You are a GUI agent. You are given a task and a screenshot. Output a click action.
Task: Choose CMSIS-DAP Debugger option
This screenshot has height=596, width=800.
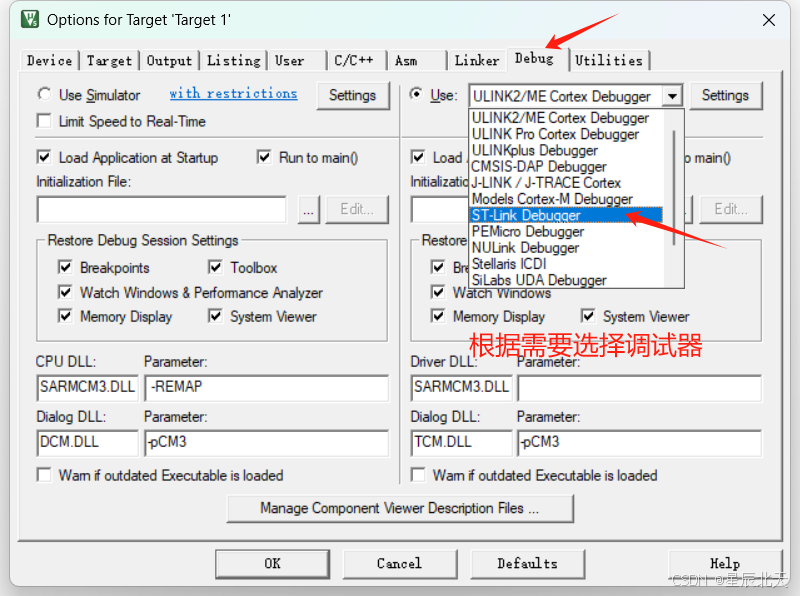[566, 167]
